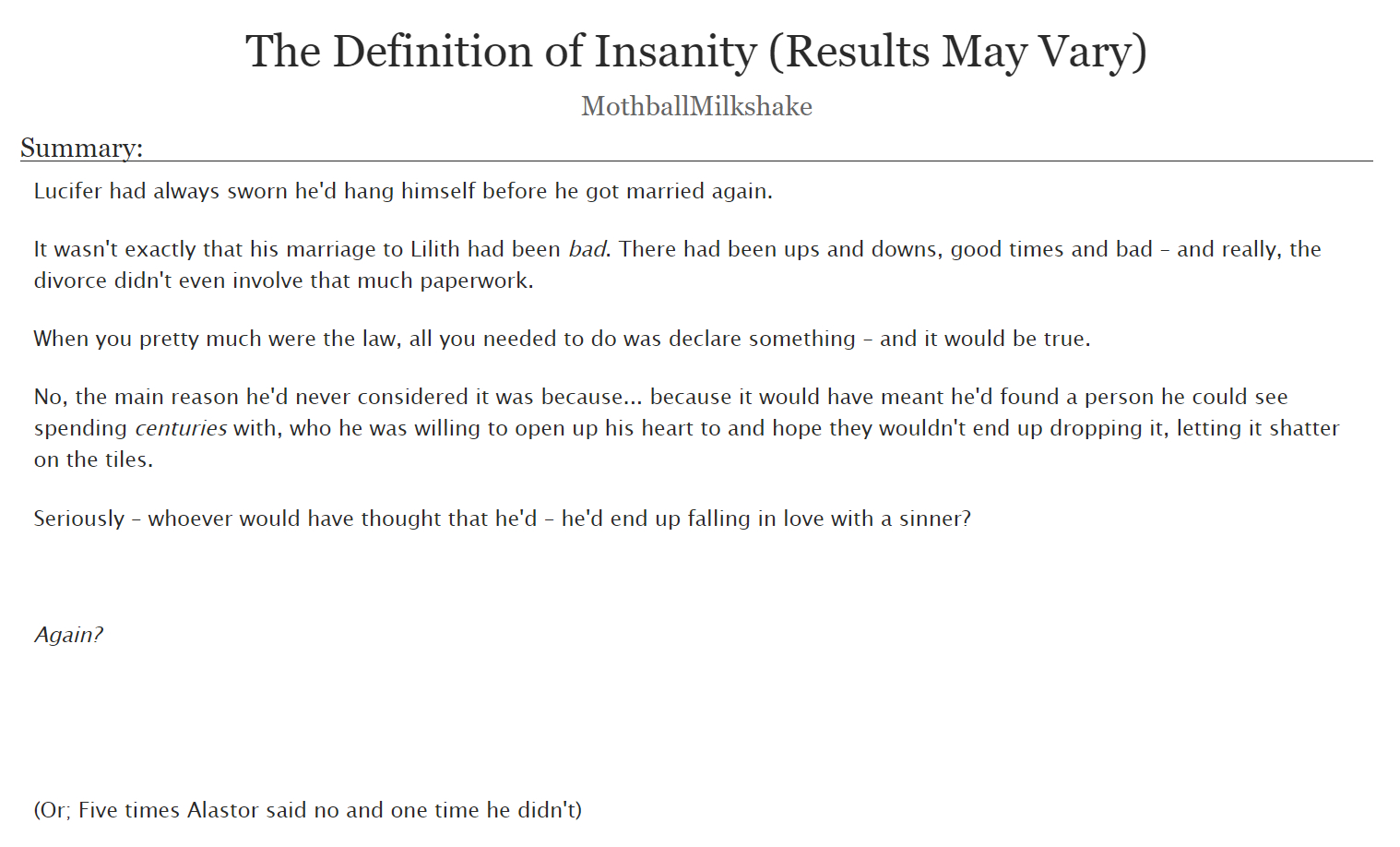Viewport: 1400px width, 847px height.
Task: Click the italic word 'bad'
Action: click(x=587, y=249)
